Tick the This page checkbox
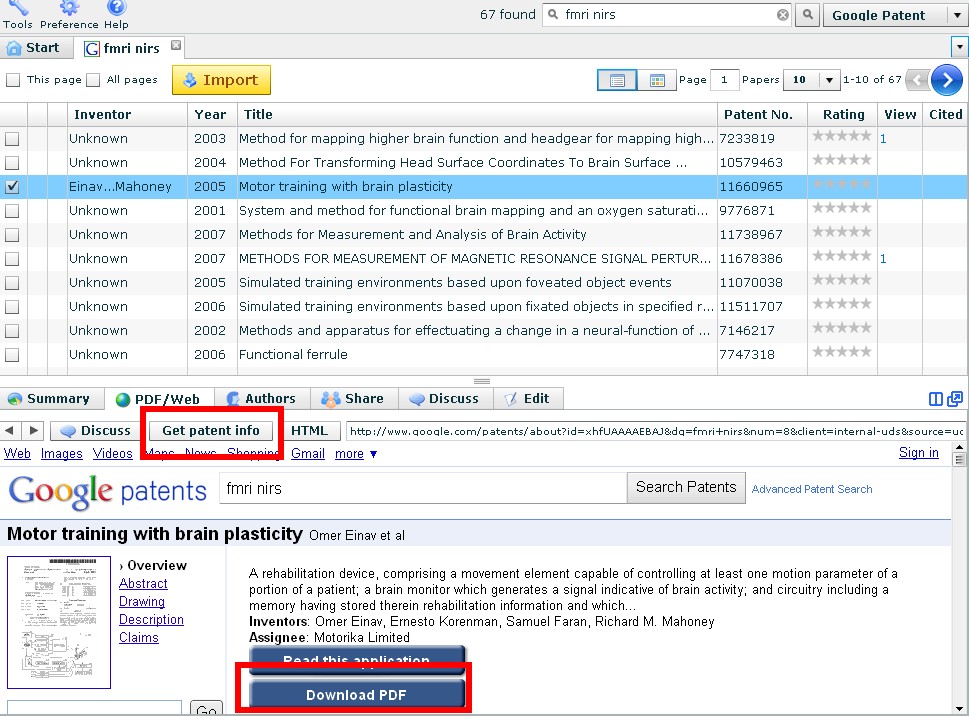969x716 pixels. pyautogui.click(x=13, y=80)
